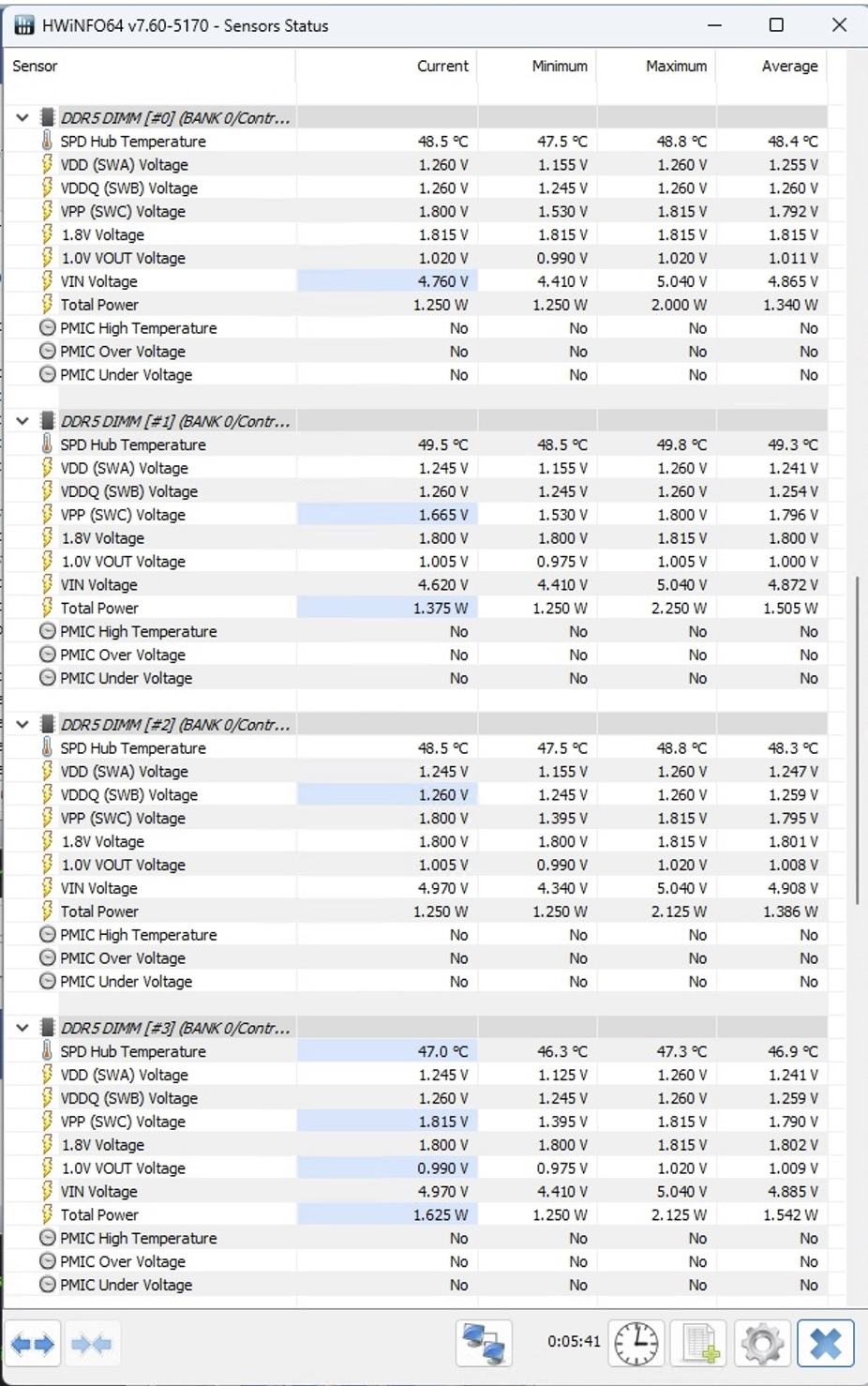The width and height of the screenshot is (868, 1386).
Task: Collapse the DDR5 DIMM [#0] sensor group
Action: coord(22,118)
